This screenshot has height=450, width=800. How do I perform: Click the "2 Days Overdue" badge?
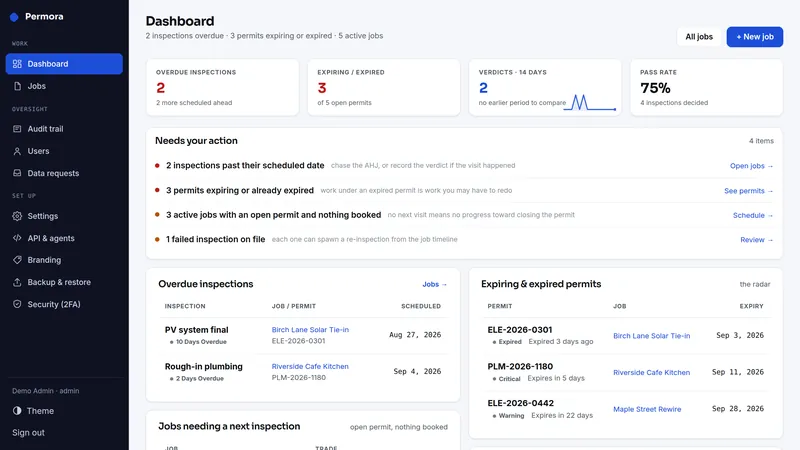click(x=197, y=379)
